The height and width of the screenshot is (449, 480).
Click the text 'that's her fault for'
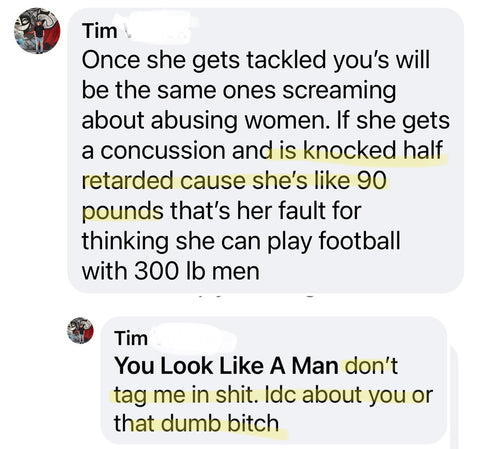pyautogui.click(x=266, y=211)
